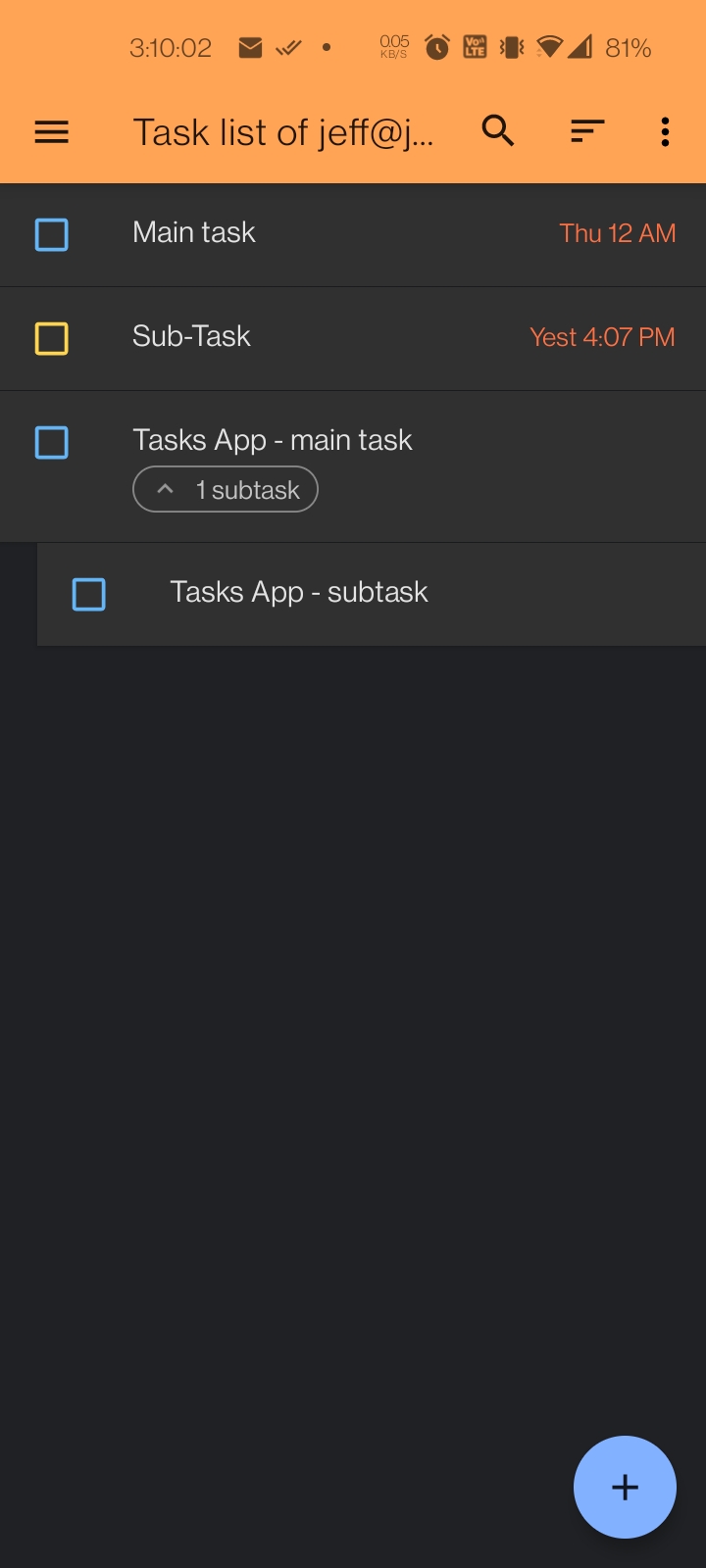Check the Tasks App - main task checkbox
The height and width of the screenshot is (1568, 706).
pyautogui.click(x=51, y=442)
